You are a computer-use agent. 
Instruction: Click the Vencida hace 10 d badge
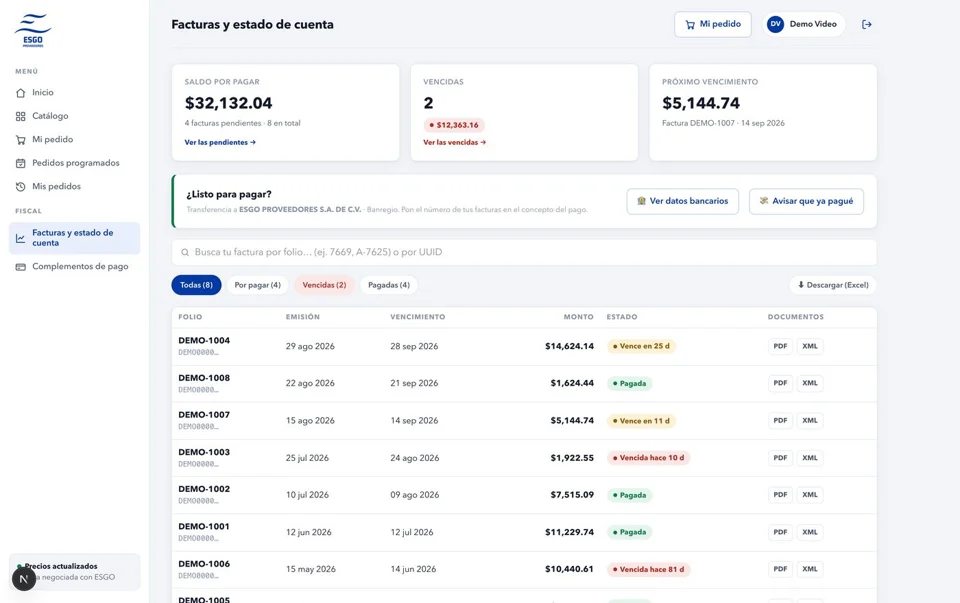click(648, 458)
